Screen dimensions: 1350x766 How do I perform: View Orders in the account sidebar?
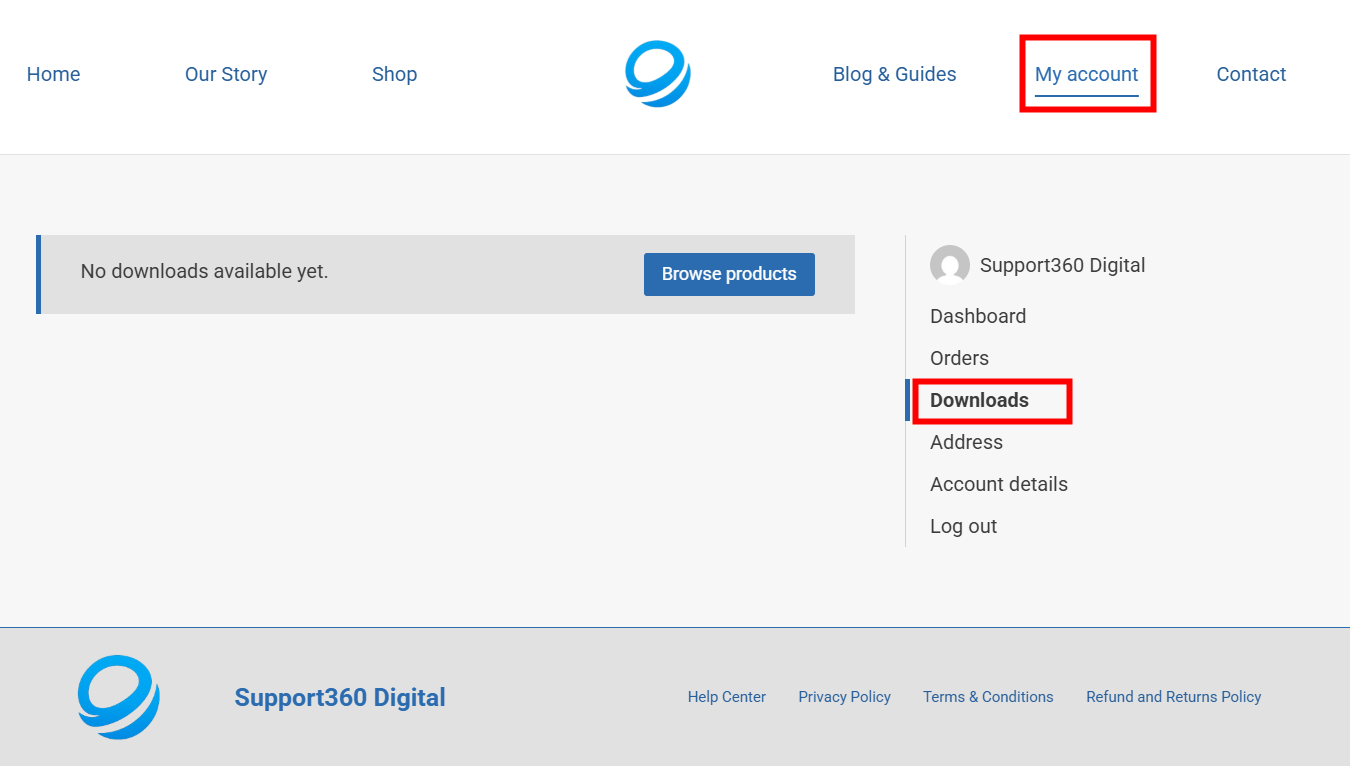(959, 358)
